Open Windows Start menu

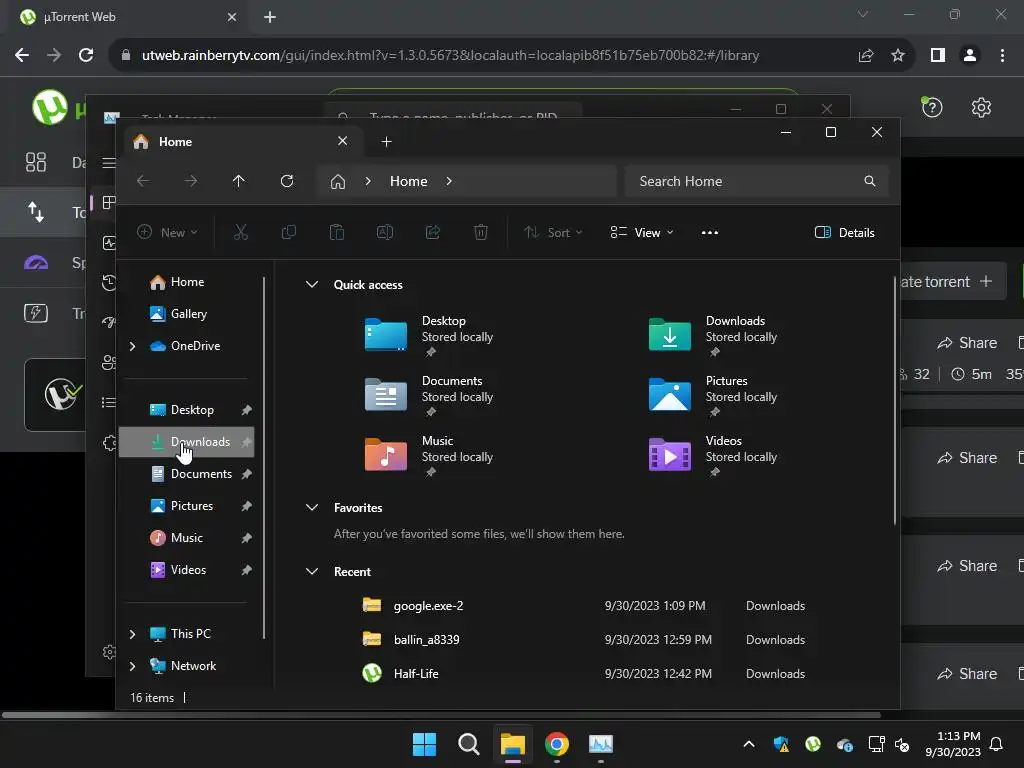coord(424,744)
